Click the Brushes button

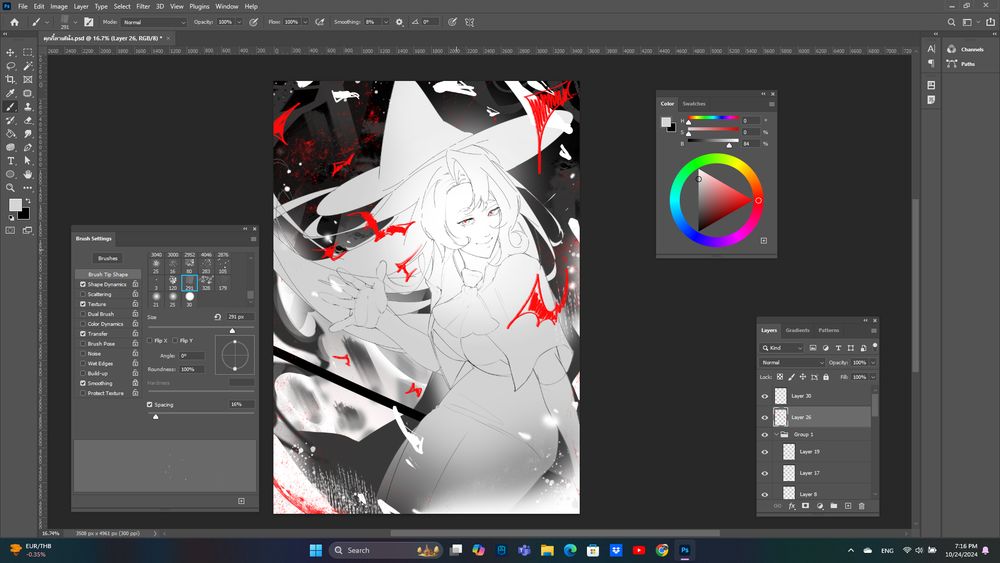pyautogui.click(x=108, y=258)
